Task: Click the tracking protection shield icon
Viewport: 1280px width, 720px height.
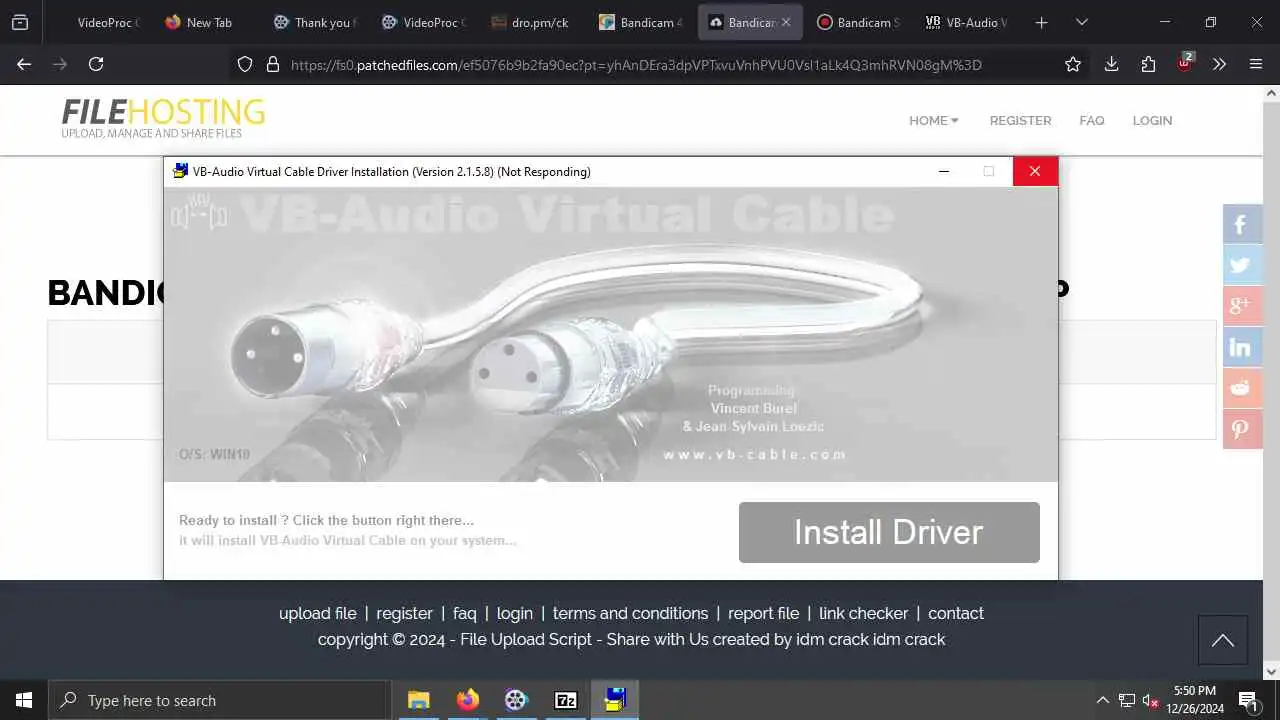Action: point(245,64)
